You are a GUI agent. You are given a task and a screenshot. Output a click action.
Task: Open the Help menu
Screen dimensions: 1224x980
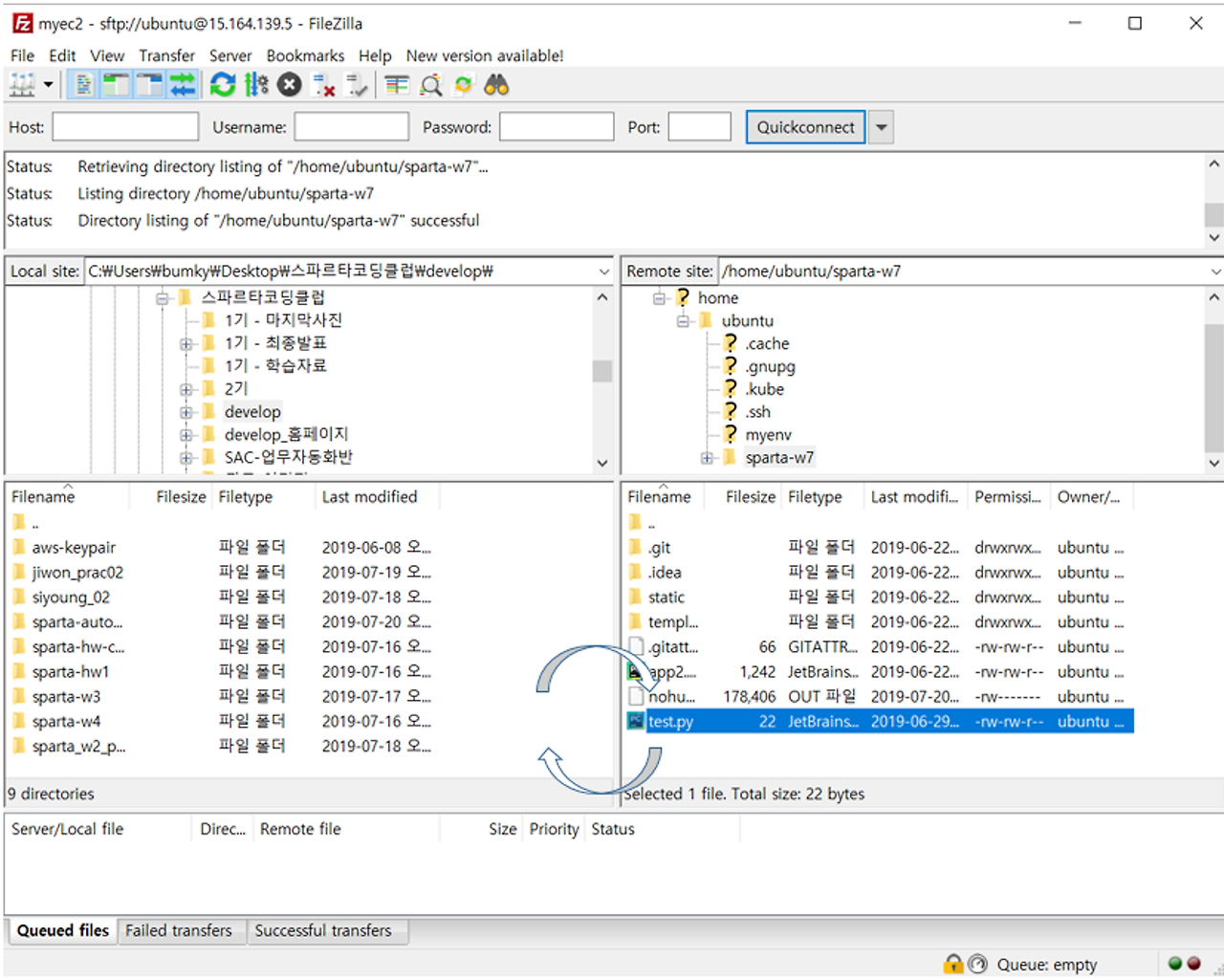[x=375, y=55]
